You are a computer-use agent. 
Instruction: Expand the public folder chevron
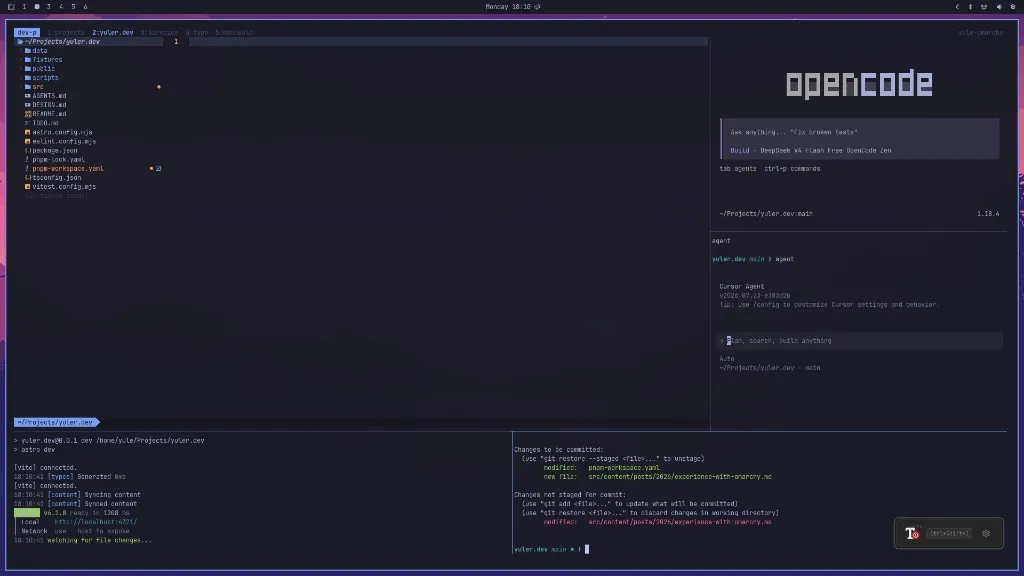pyautogui.click(x=21, y=69)
